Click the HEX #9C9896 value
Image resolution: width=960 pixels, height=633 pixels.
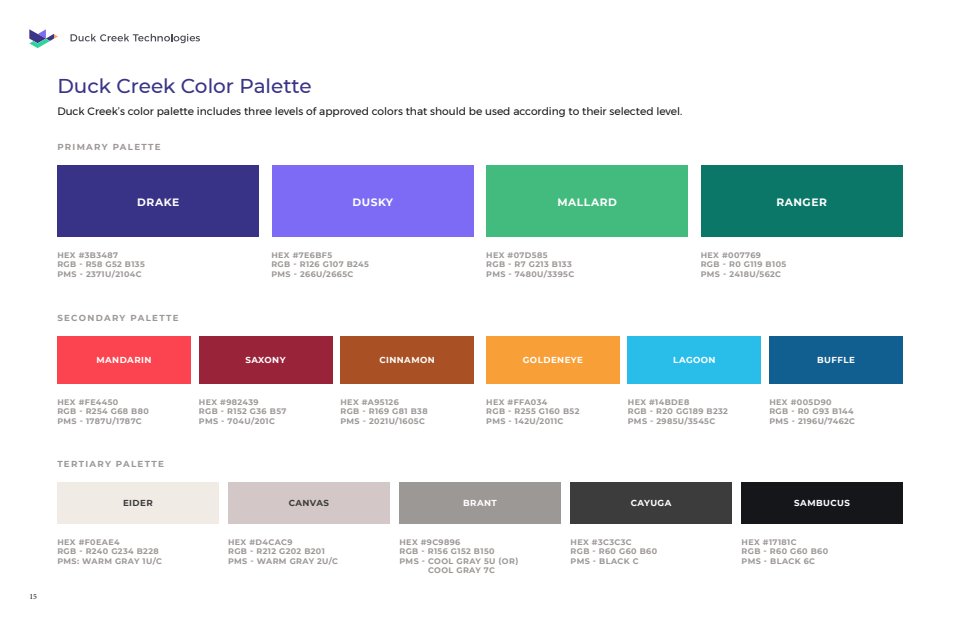click(x=430, y=542)
